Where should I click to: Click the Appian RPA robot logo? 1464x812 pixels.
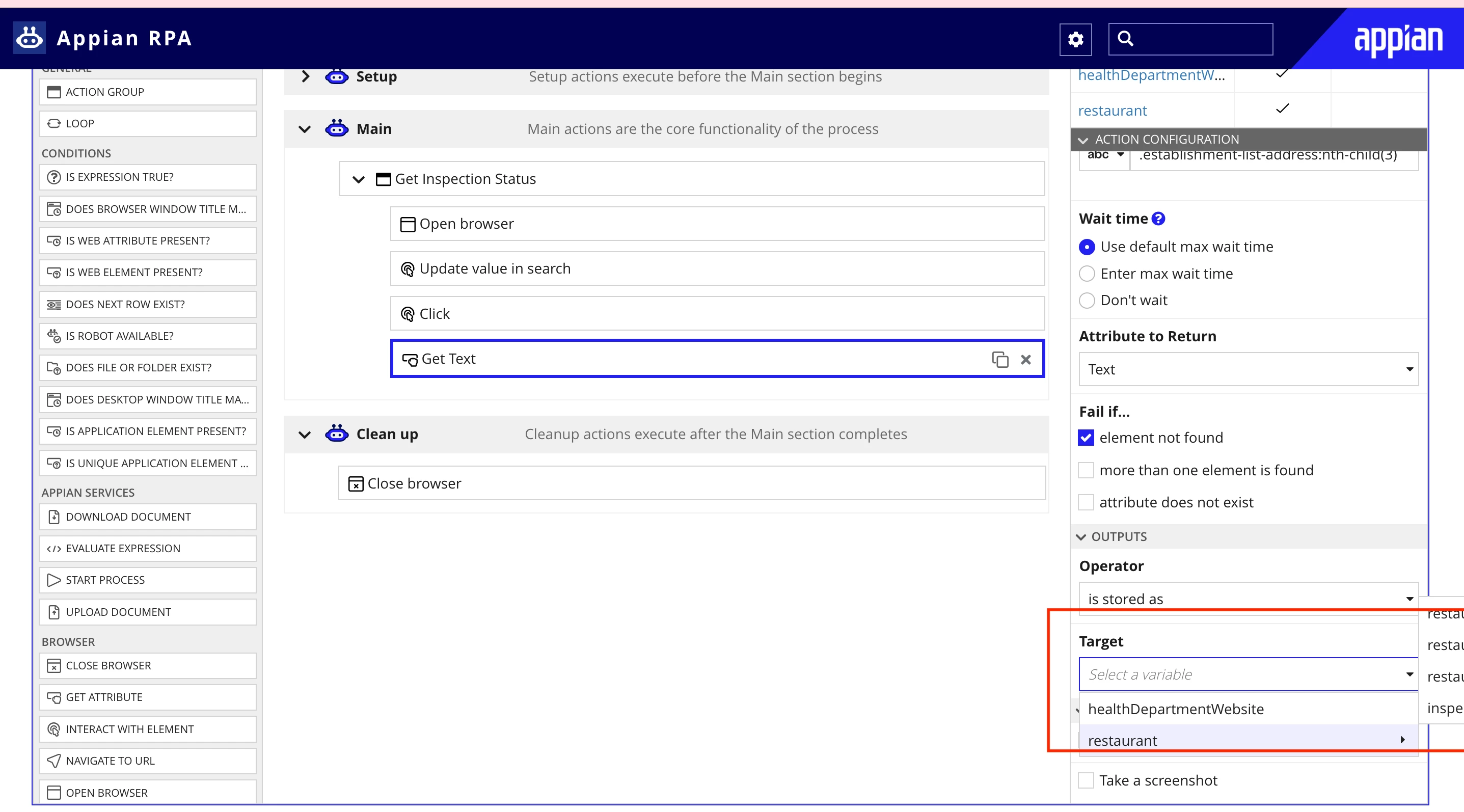(x=30, y=38)
